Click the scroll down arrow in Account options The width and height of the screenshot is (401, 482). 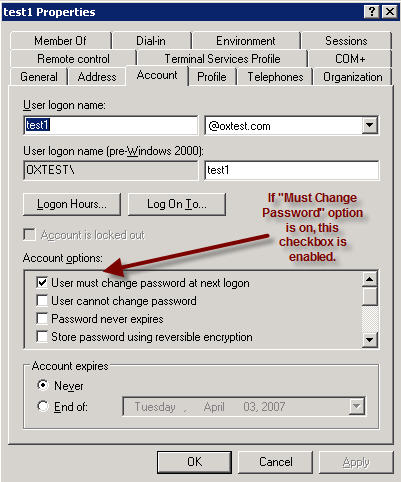370,340
